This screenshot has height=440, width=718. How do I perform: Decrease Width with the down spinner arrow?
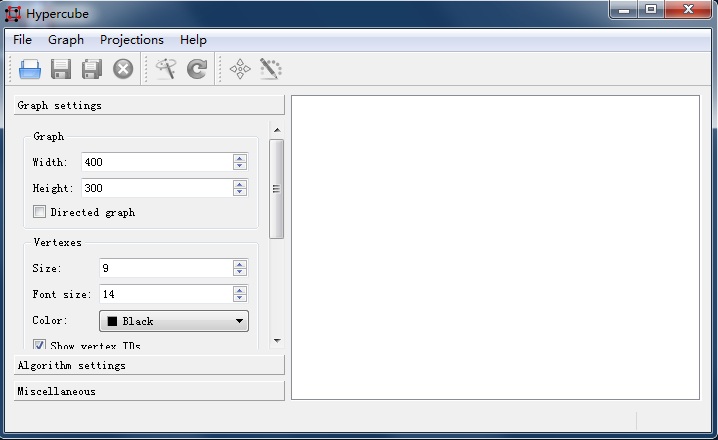point(240,166)
